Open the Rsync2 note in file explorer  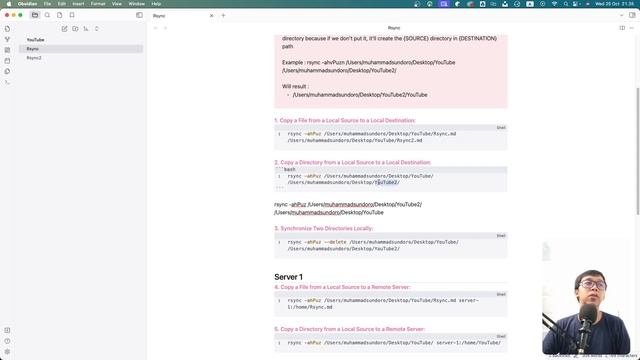pos(81,58)
